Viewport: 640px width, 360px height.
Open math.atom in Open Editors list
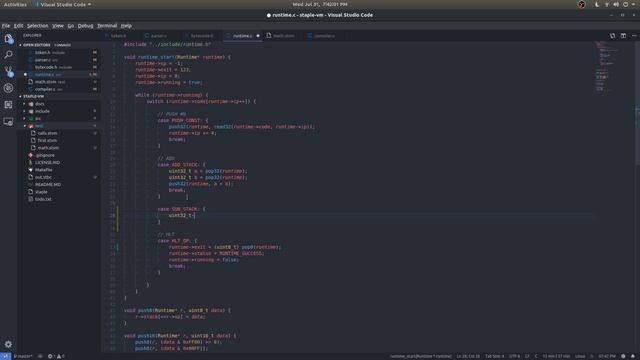point(58,82)
